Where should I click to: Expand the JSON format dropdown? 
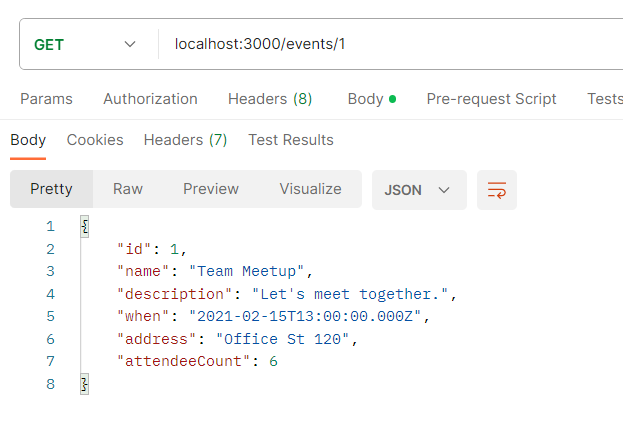(418, 189)
